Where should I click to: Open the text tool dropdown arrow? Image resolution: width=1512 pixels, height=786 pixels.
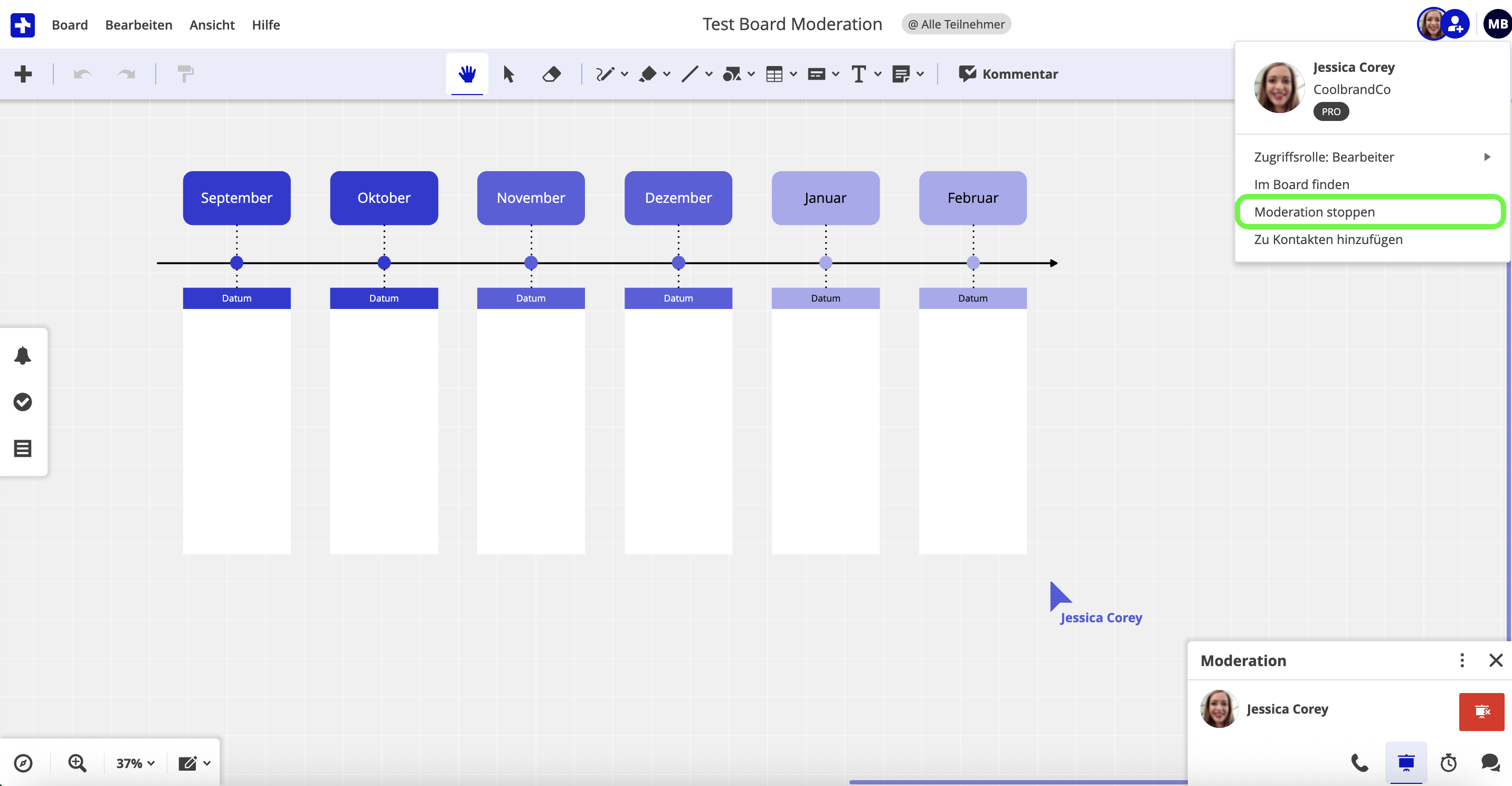click(x=878, y=74)
